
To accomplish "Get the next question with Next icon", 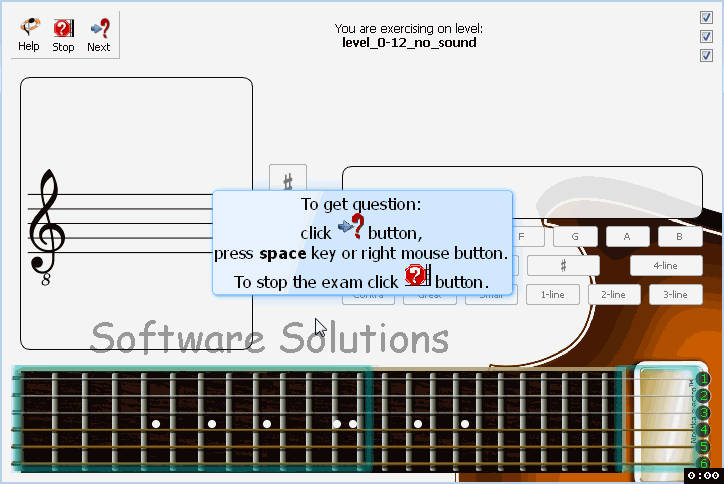I will [98, 34].
